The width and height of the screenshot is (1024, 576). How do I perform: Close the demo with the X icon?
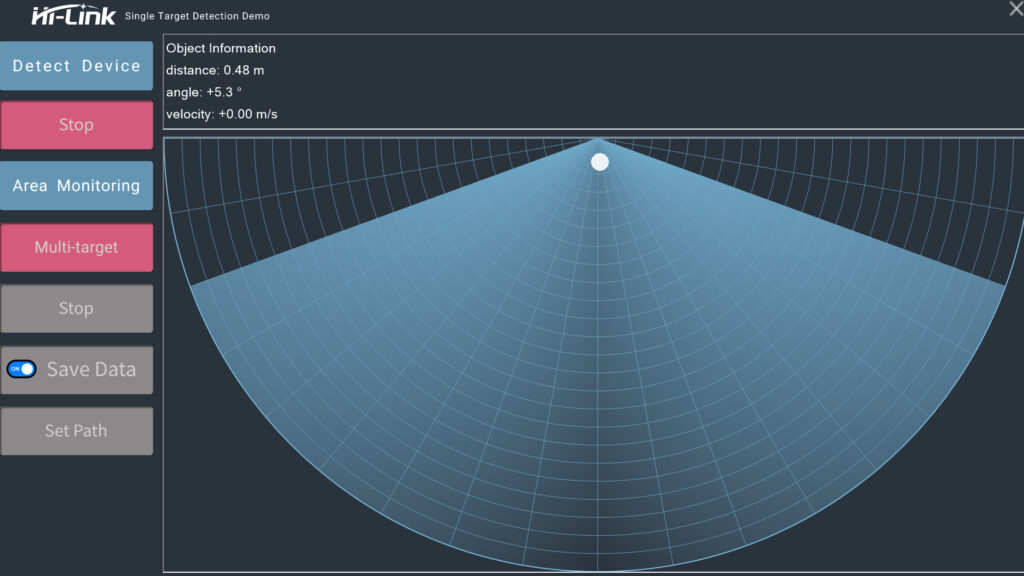(x=1015, y=9)
